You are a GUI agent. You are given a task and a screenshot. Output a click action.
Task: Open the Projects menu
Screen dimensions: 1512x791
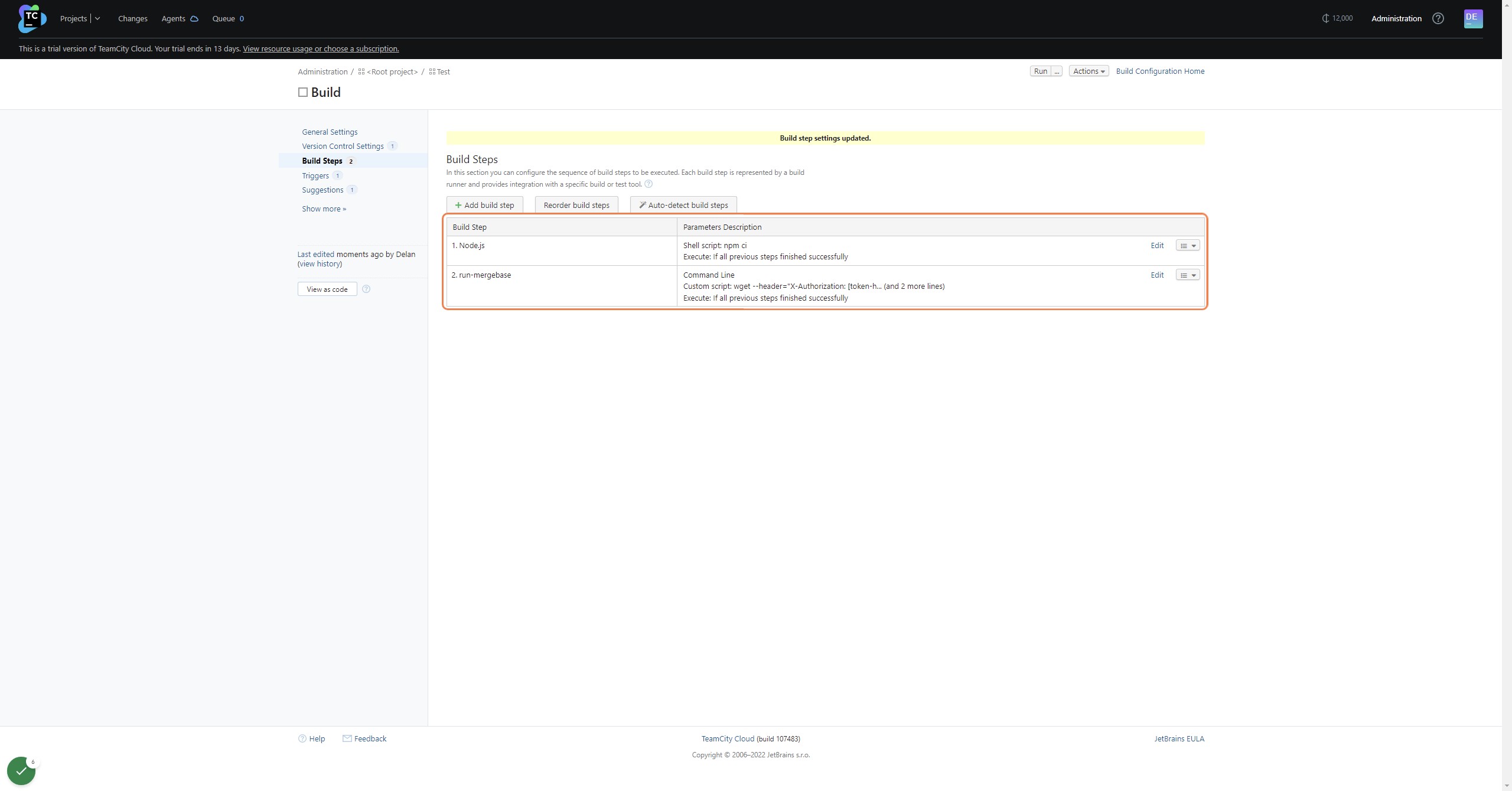tap(74, 18)
